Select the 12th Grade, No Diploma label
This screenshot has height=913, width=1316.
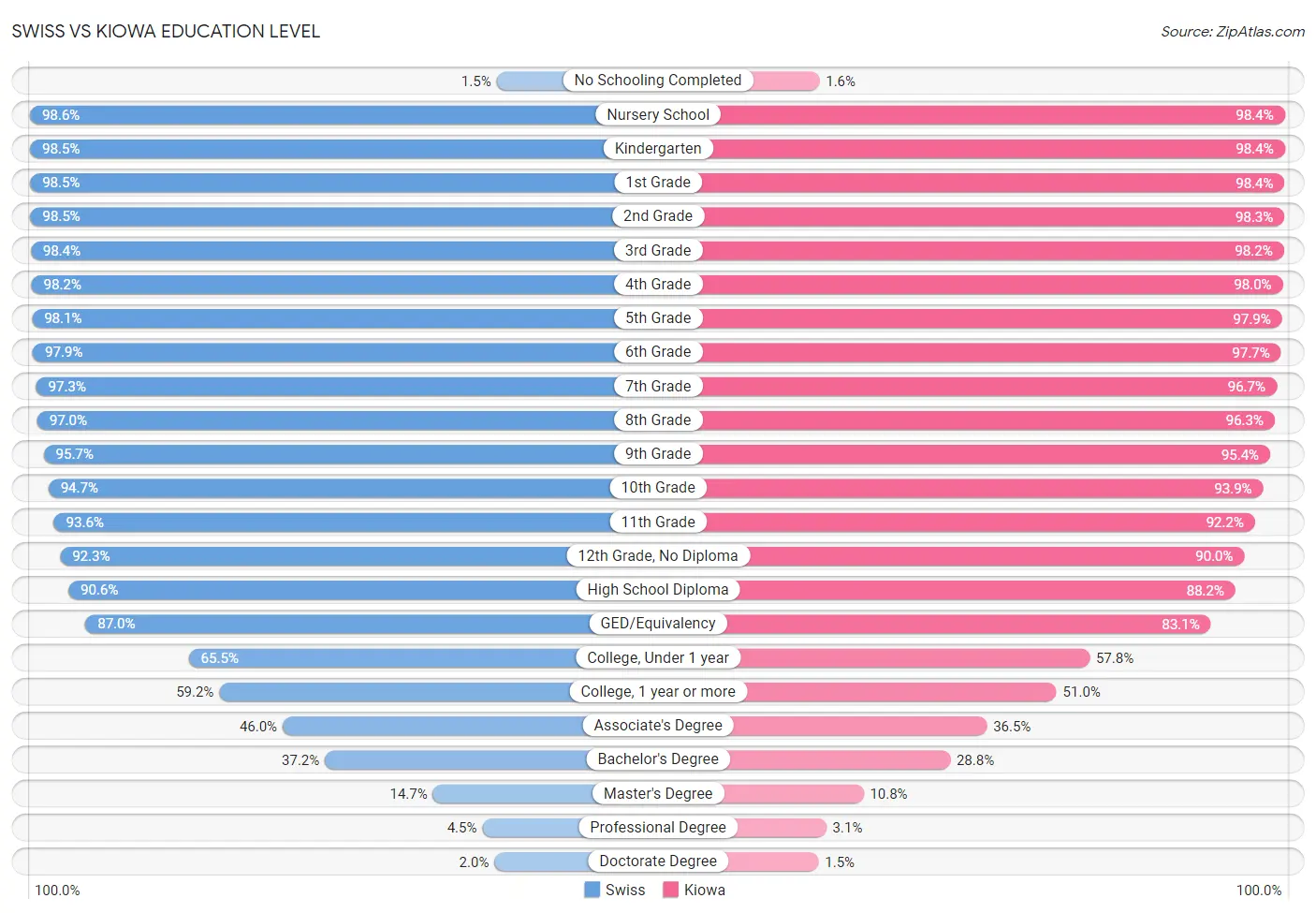coord(658,556)
